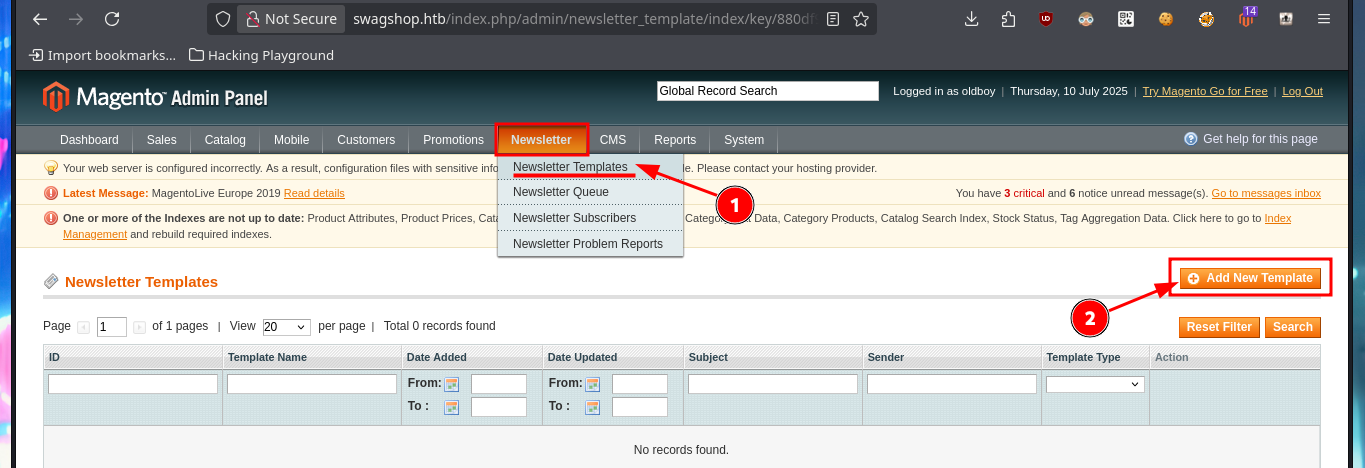
Task: Focus the Subject filter input
Action: coord(773,384)
